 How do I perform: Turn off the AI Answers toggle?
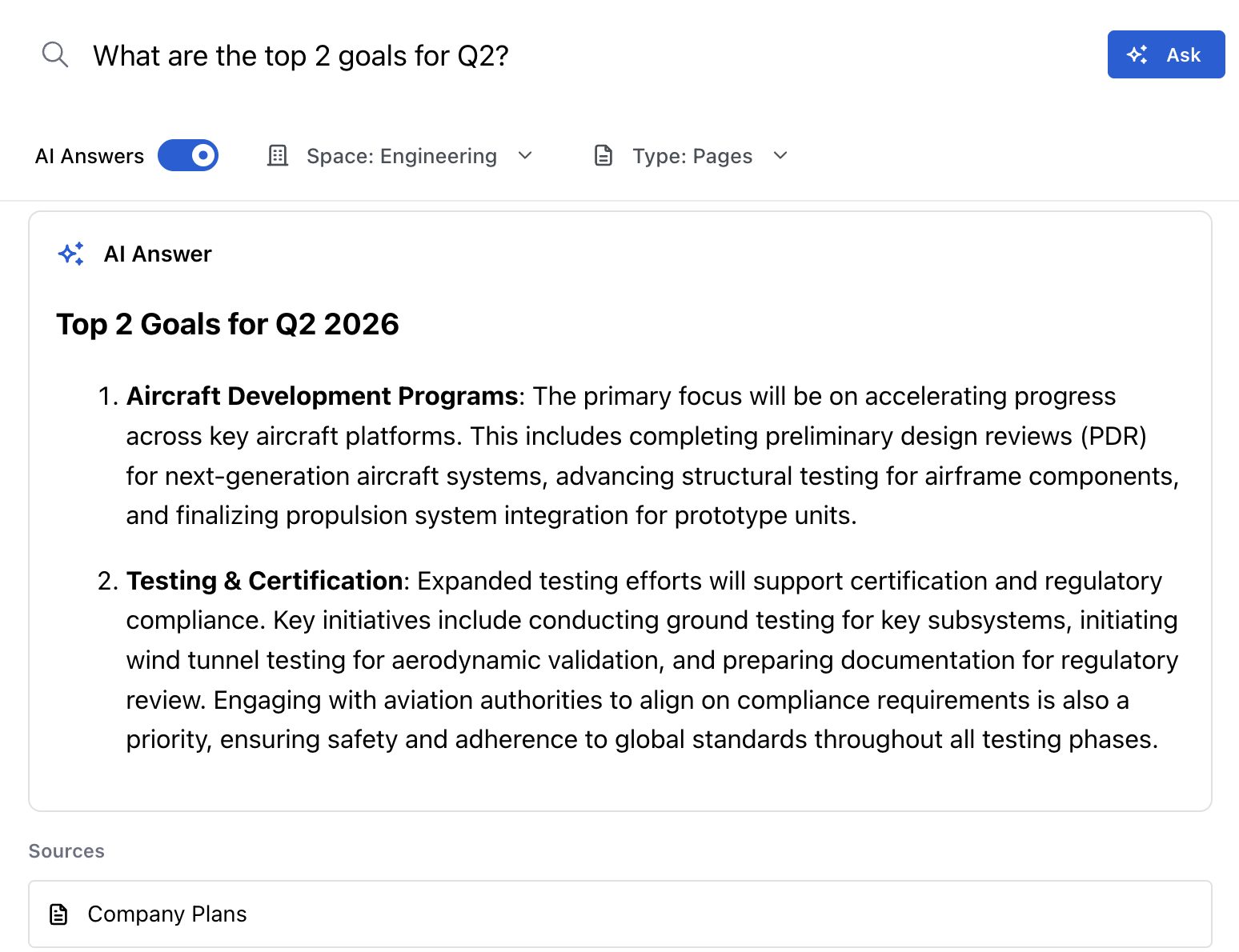point(188,155)
